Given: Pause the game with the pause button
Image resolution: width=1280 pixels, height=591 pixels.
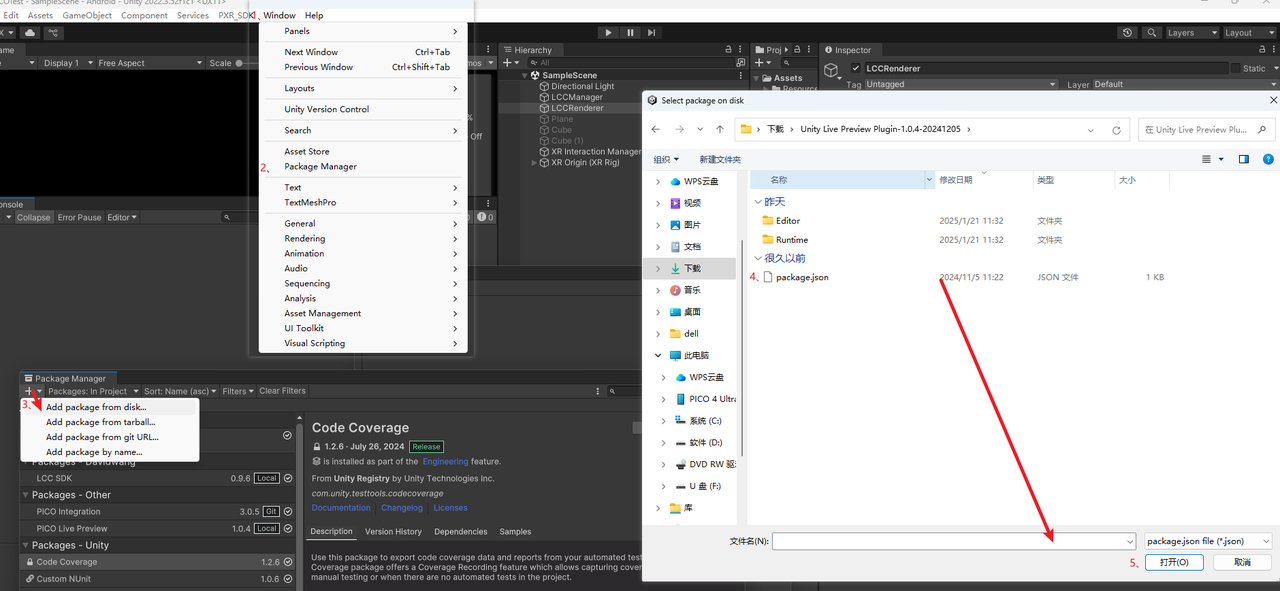Looking at the screenshot, I should pyautogui.click(x=630, y=32).
